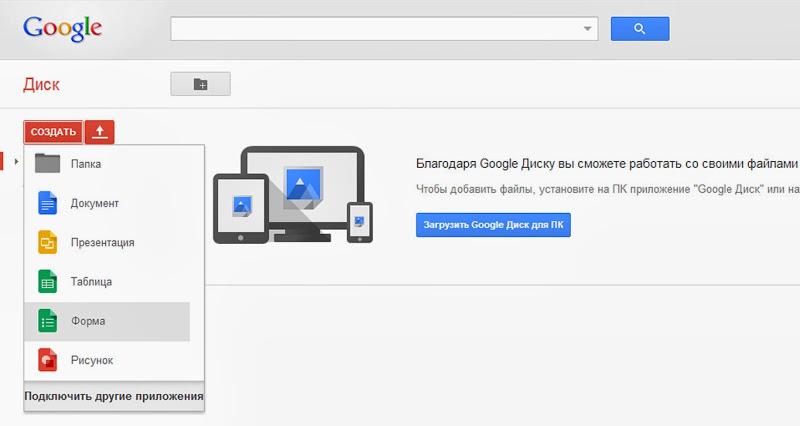This screenshot has width=800, height=426.
Task: Click the Google logo
Action: (62, 29)
